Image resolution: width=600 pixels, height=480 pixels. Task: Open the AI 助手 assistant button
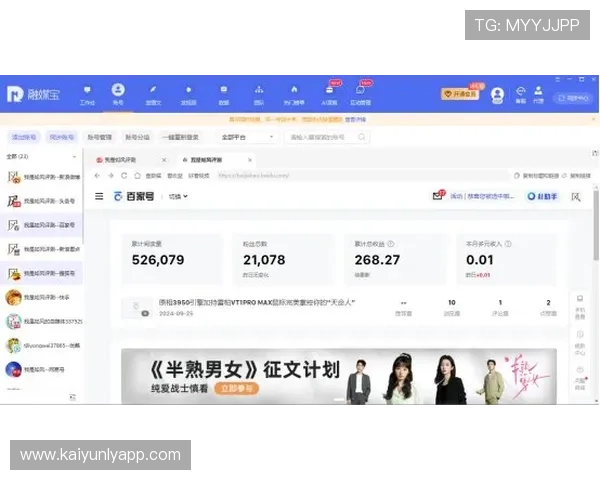click(x=542, y=196)
